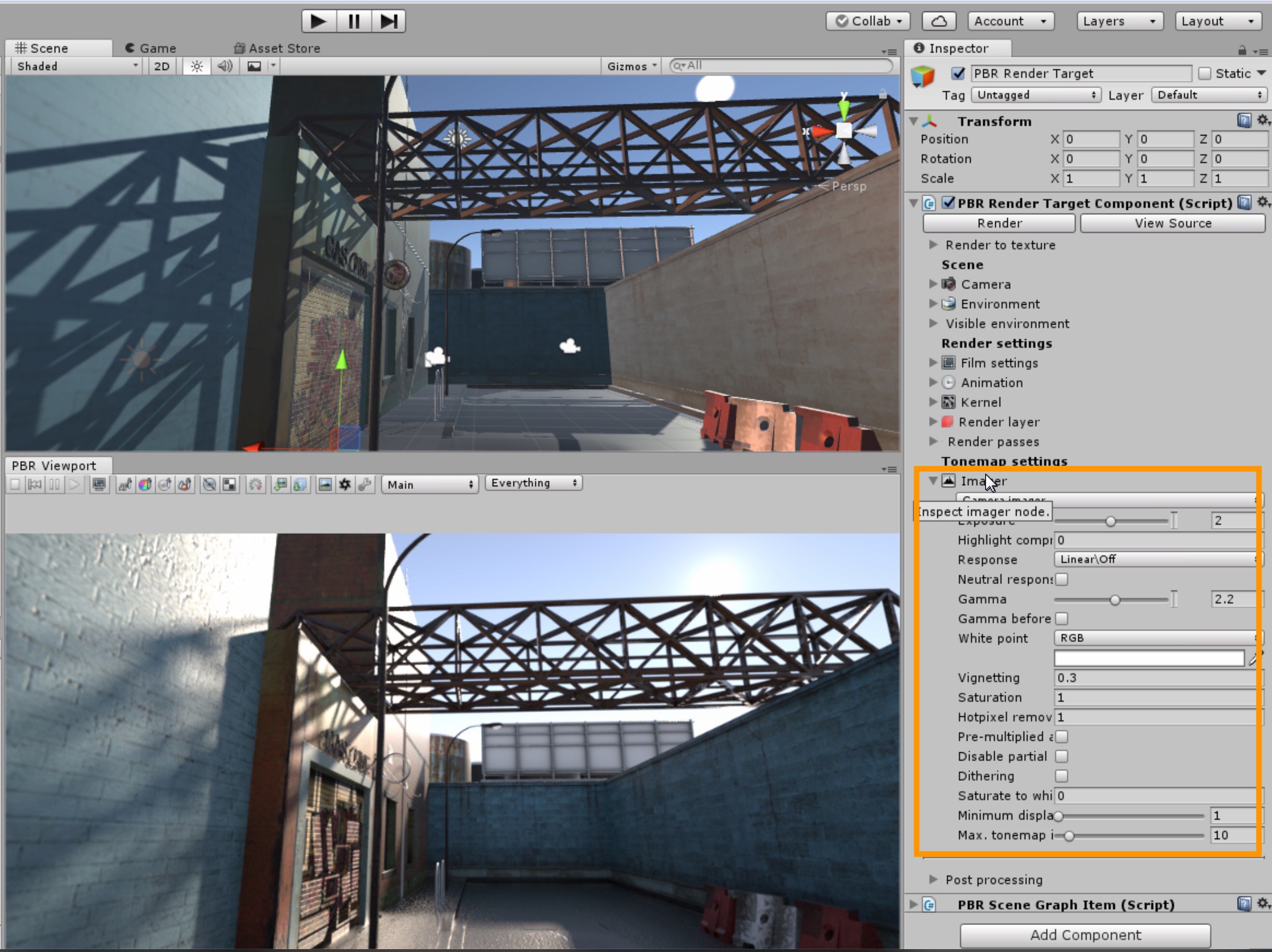Enable the Dithering checkbox

click(x=1062, y=775)
